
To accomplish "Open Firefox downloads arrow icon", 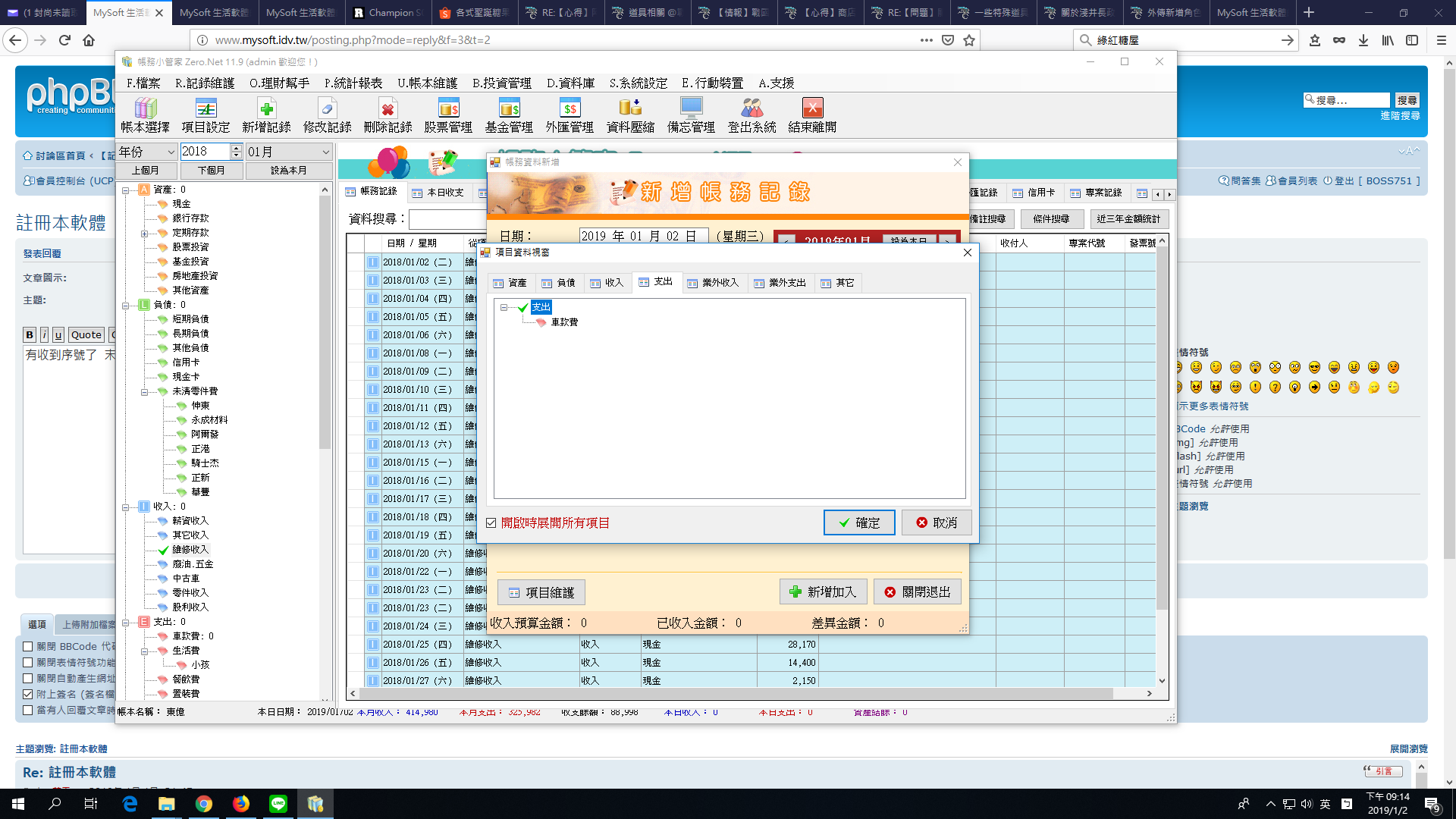I will [1363, 40].
